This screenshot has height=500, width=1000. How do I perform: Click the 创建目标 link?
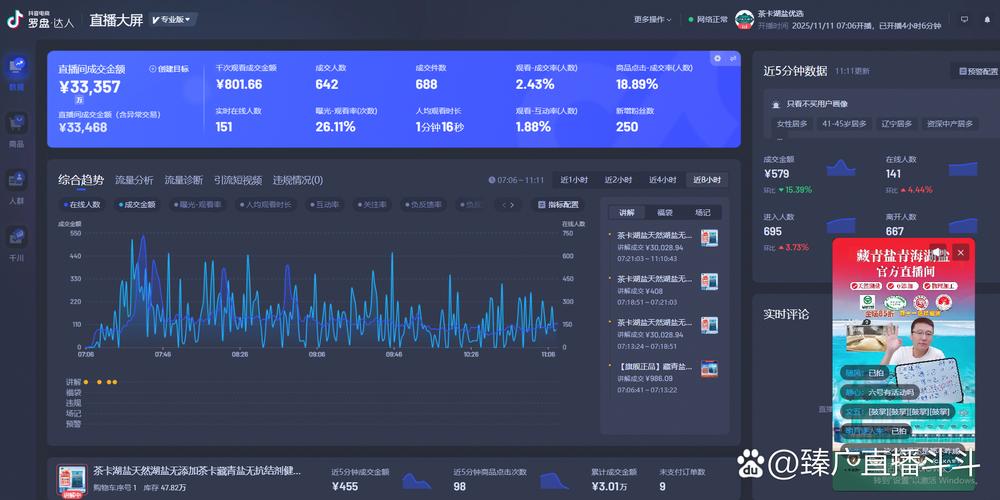[x=169, y=69]
